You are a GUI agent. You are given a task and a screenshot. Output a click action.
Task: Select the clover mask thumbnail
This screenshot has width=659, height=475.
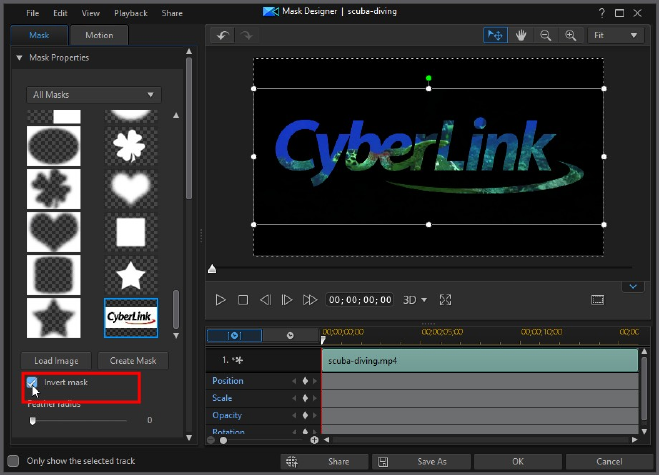pyautogui.click(x=131, y=146)
